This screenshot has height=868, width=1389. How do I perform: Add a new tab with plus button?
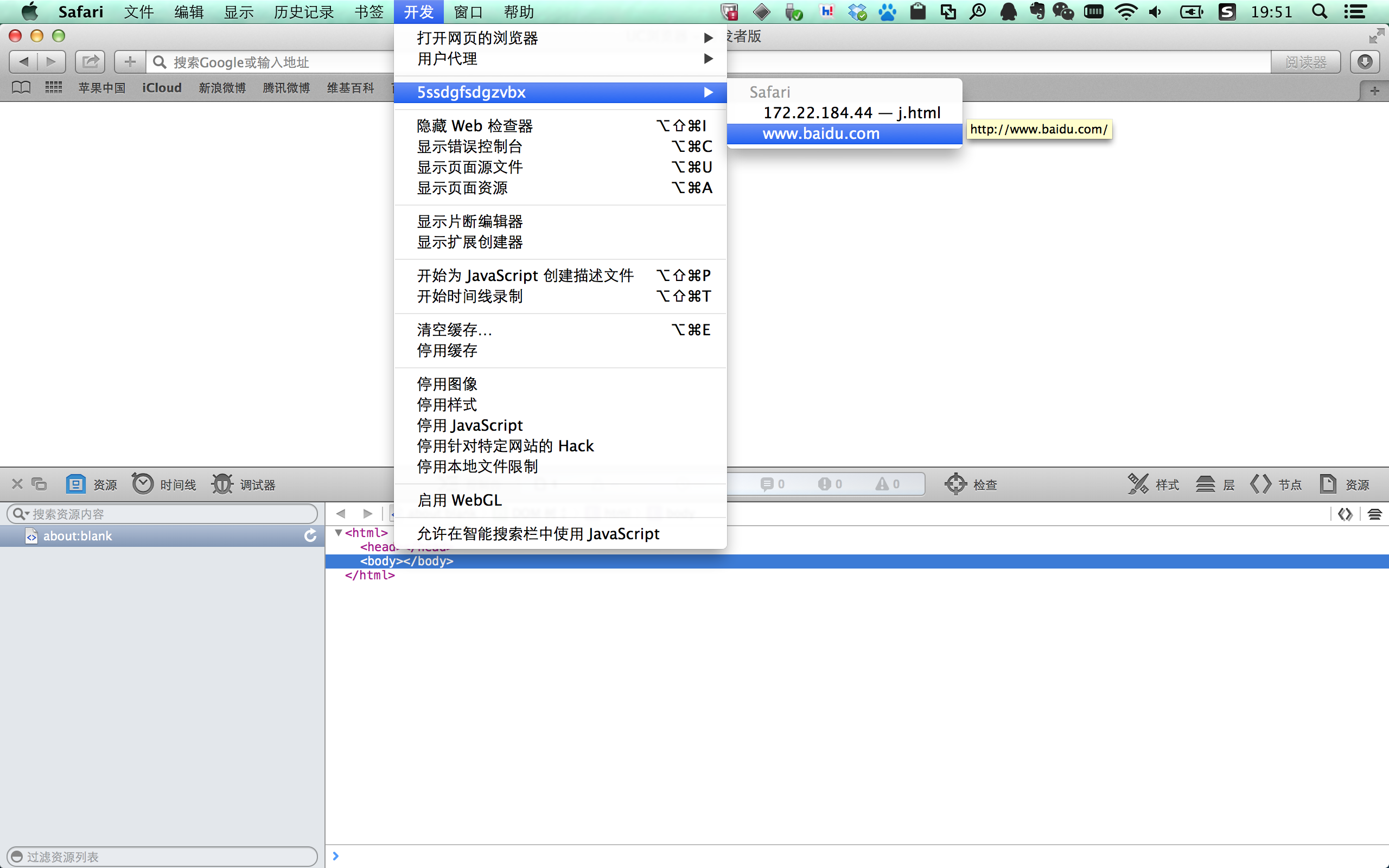[x=1374, y=91]
